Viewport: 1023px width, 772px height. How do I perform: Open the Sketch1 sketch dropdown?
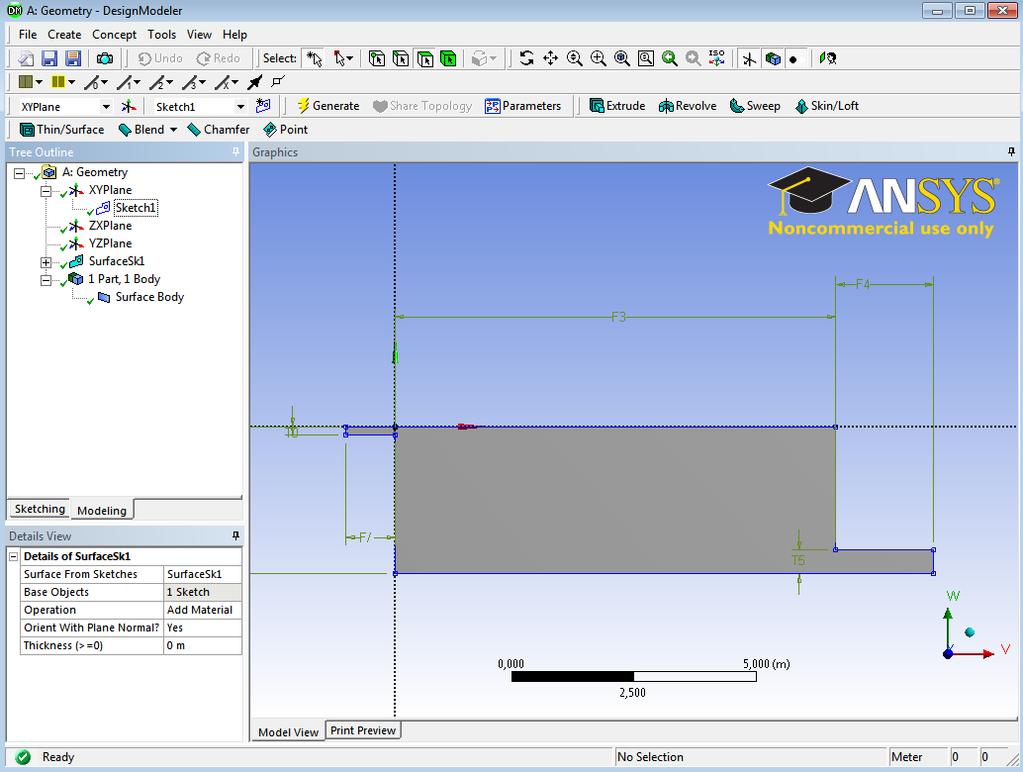pyautogui.click(x=241, y=106)
